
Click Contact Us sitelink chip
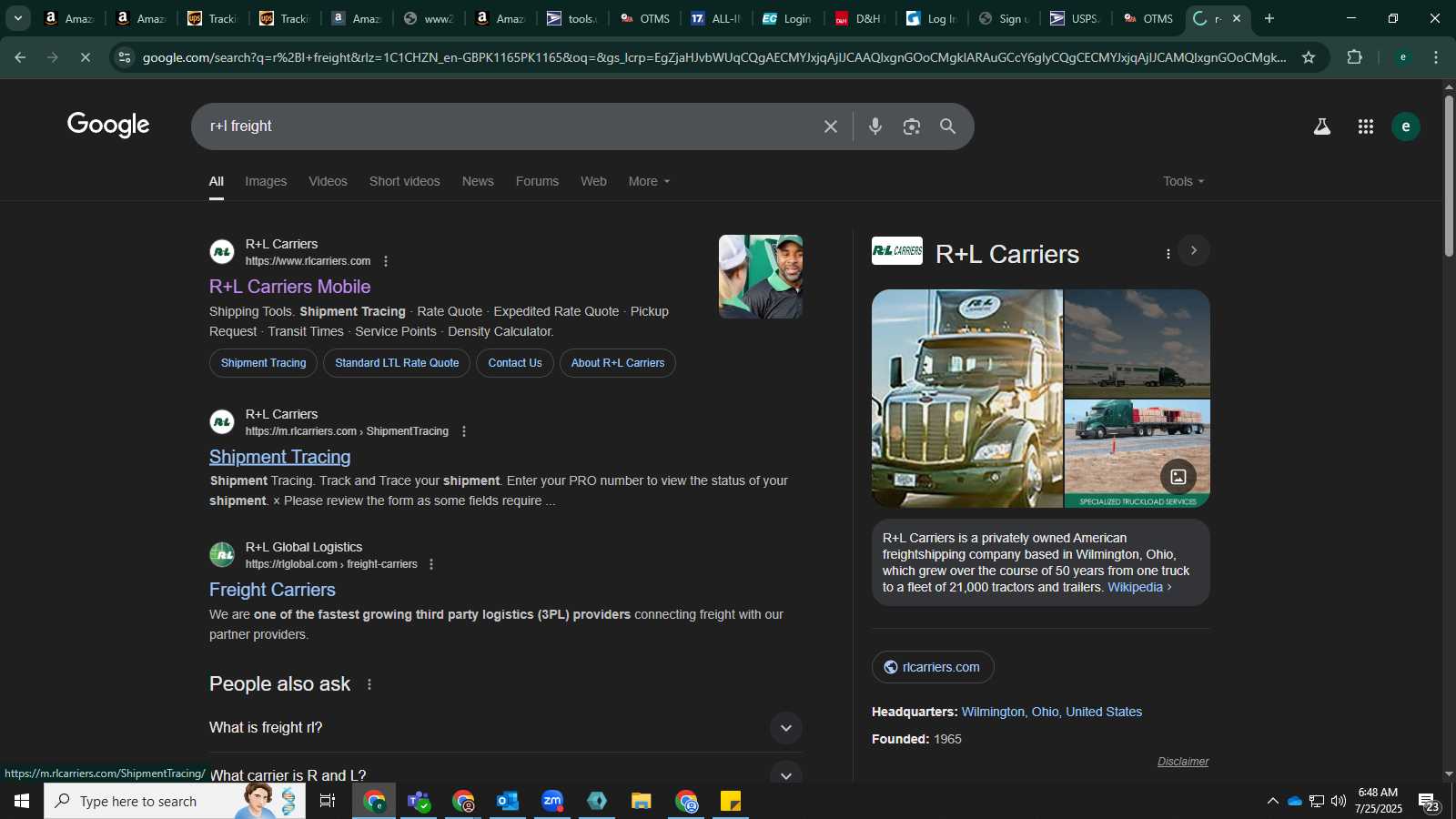tap(515, 363)
